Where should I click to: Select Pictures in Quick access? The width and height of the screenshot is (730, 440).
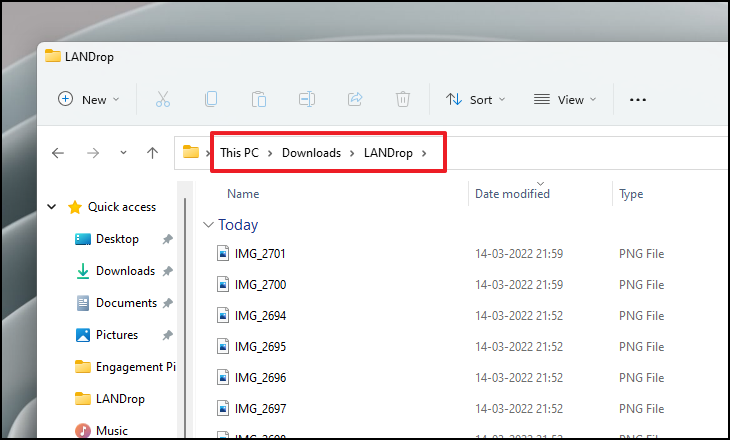[117, 335]
